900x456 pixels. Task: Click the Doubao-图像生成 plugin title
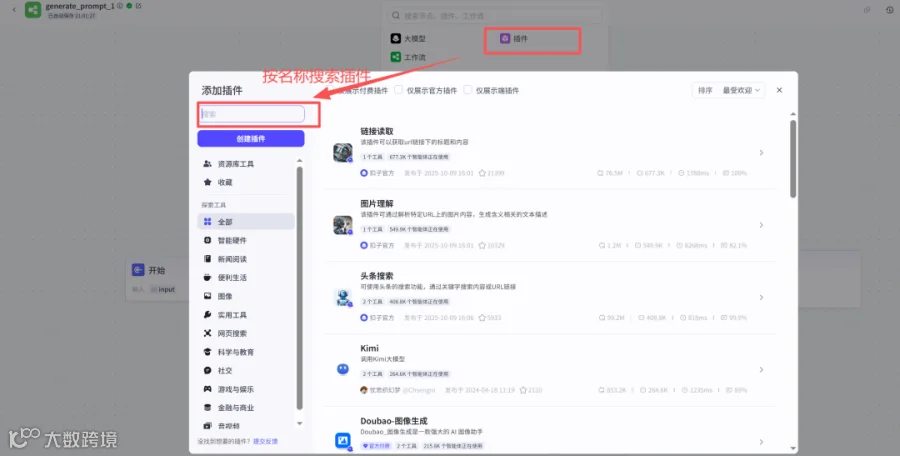coord(394,421)
